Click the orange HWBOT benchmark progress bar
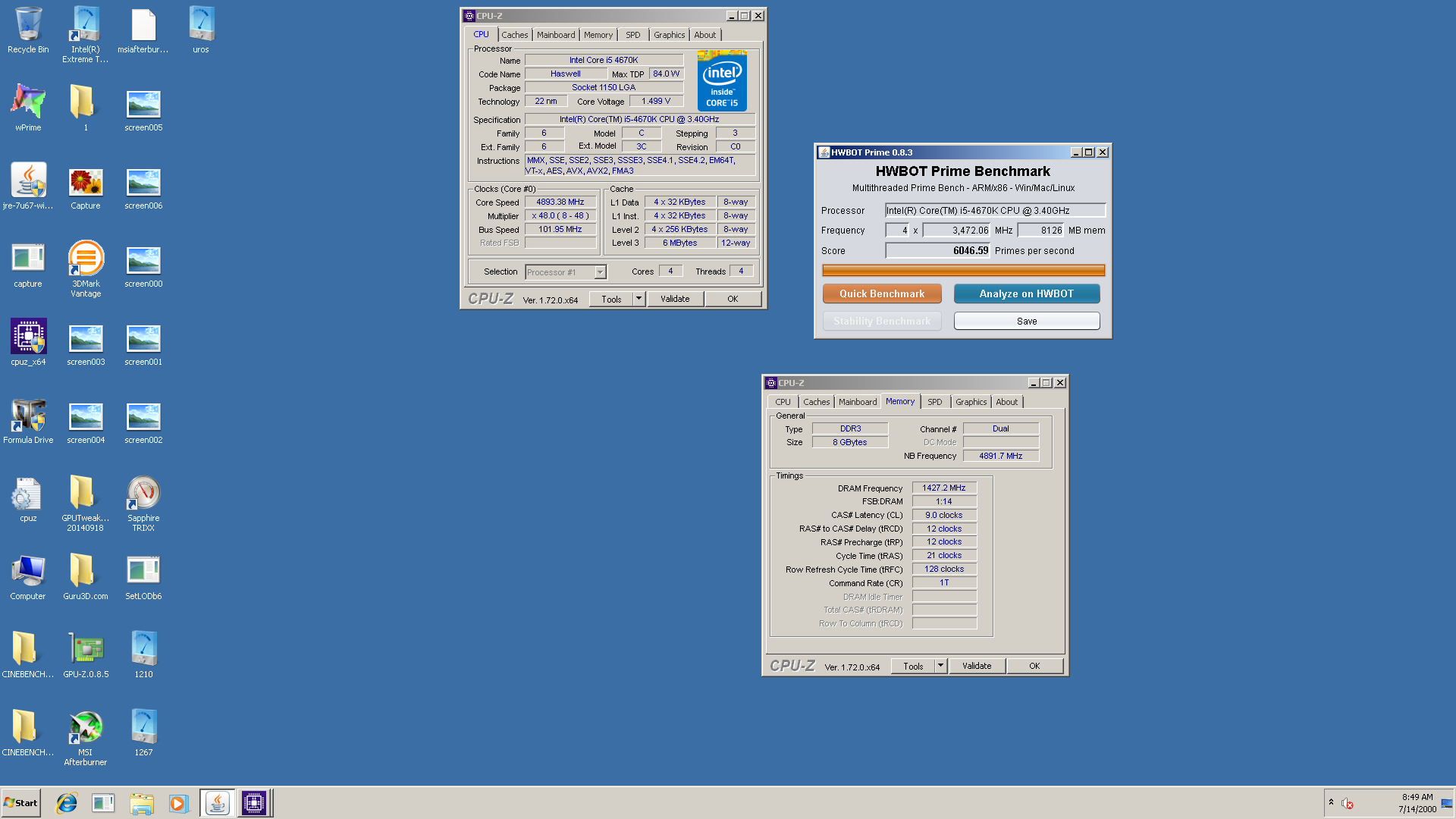 (x=963, y=271)
